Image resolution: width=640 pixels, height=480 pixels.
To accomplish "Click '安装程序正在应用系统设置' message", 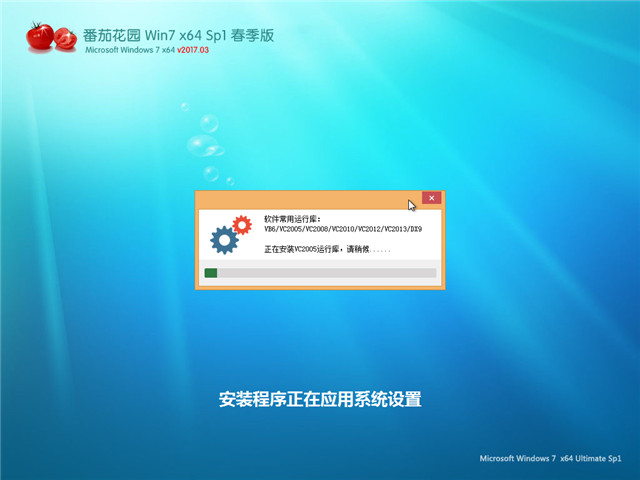I will click(x=320, y=399).
